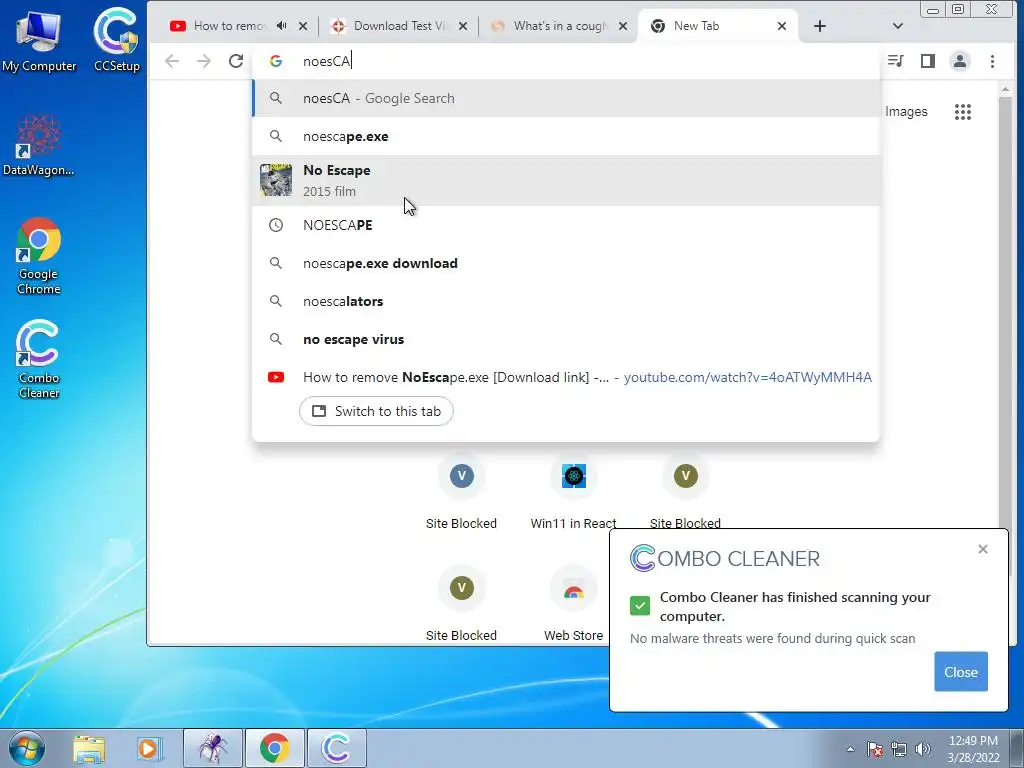Reload the current page
The height and width of the screenshot is (768, 1024).
tap(236, 61)
